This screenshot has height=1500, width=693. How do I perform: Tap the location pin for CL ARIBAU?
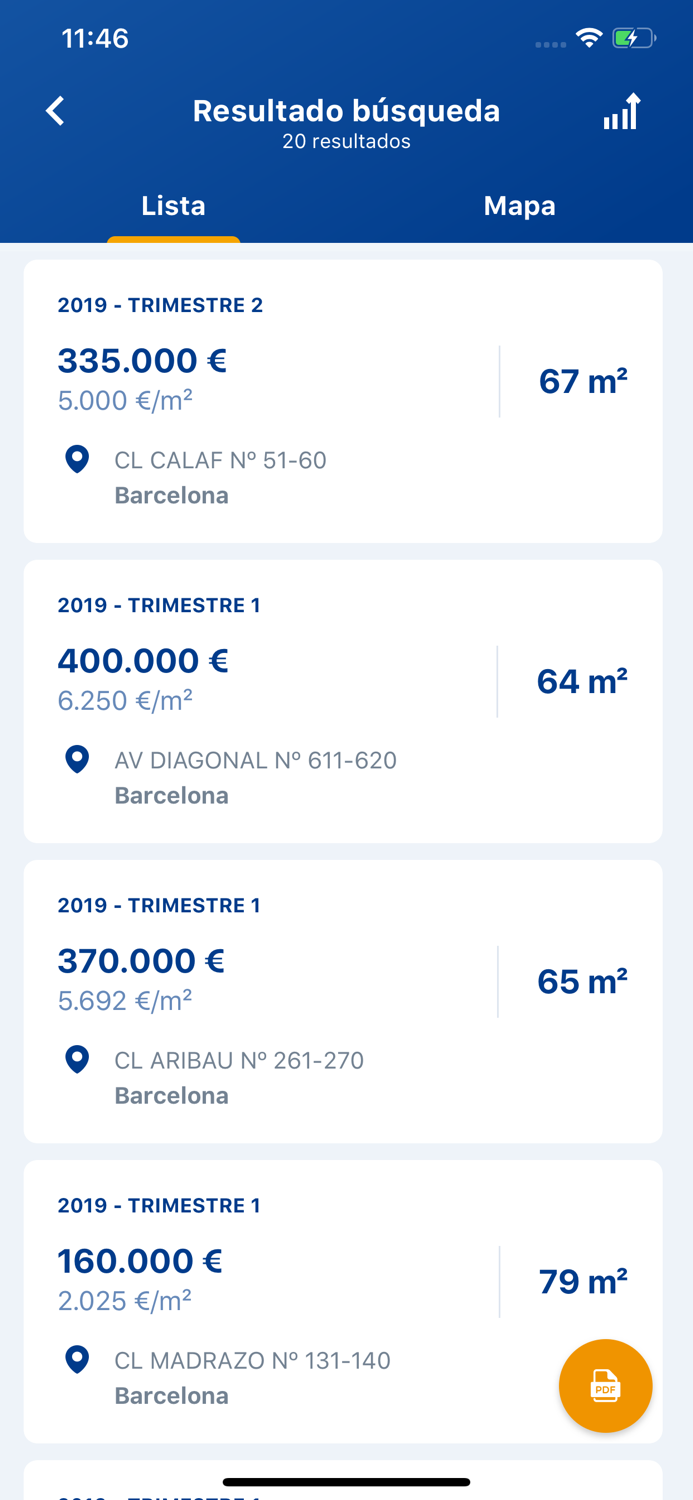click(77, 1059)
